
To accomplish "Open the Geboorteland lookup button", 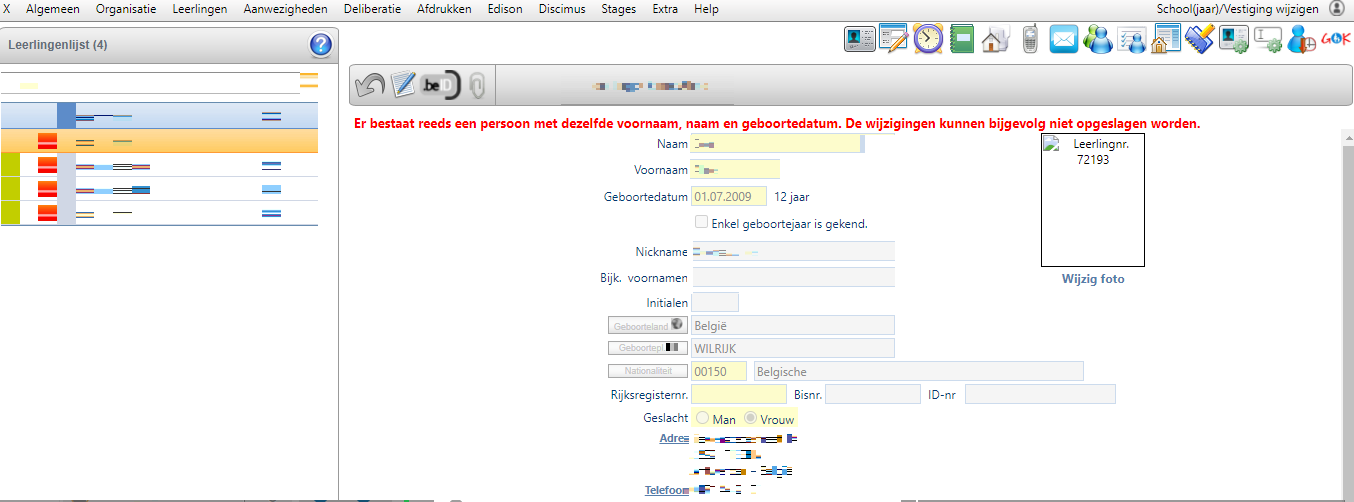I will 648,325.
